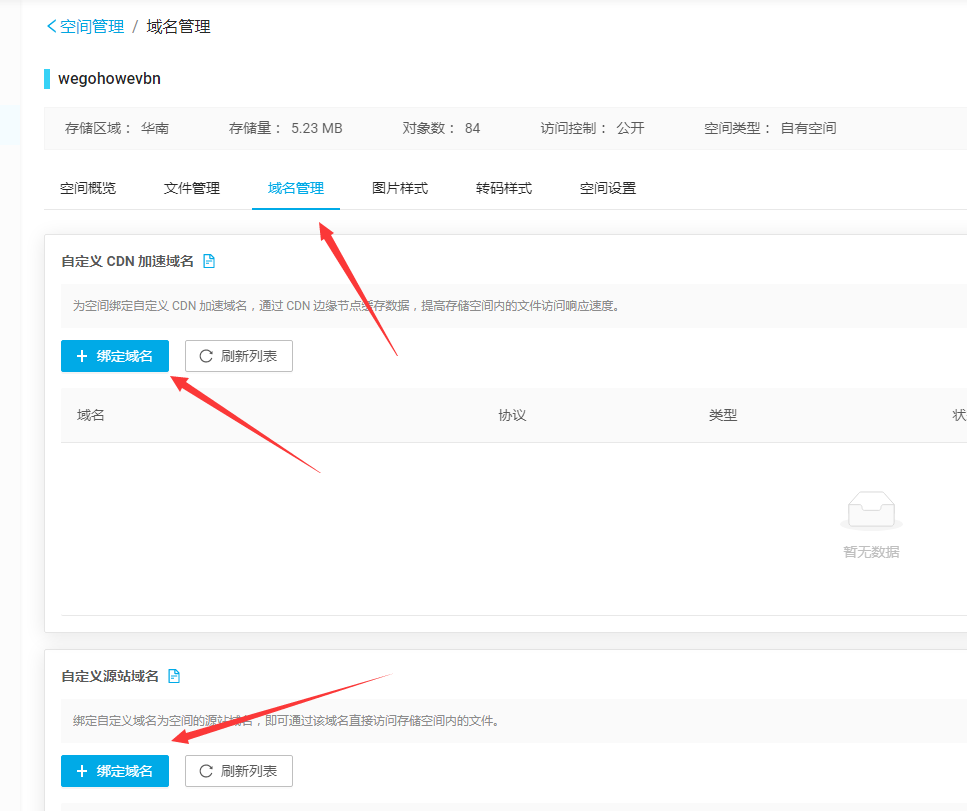Switch to the 图片样式 tab

click(400, 188)
